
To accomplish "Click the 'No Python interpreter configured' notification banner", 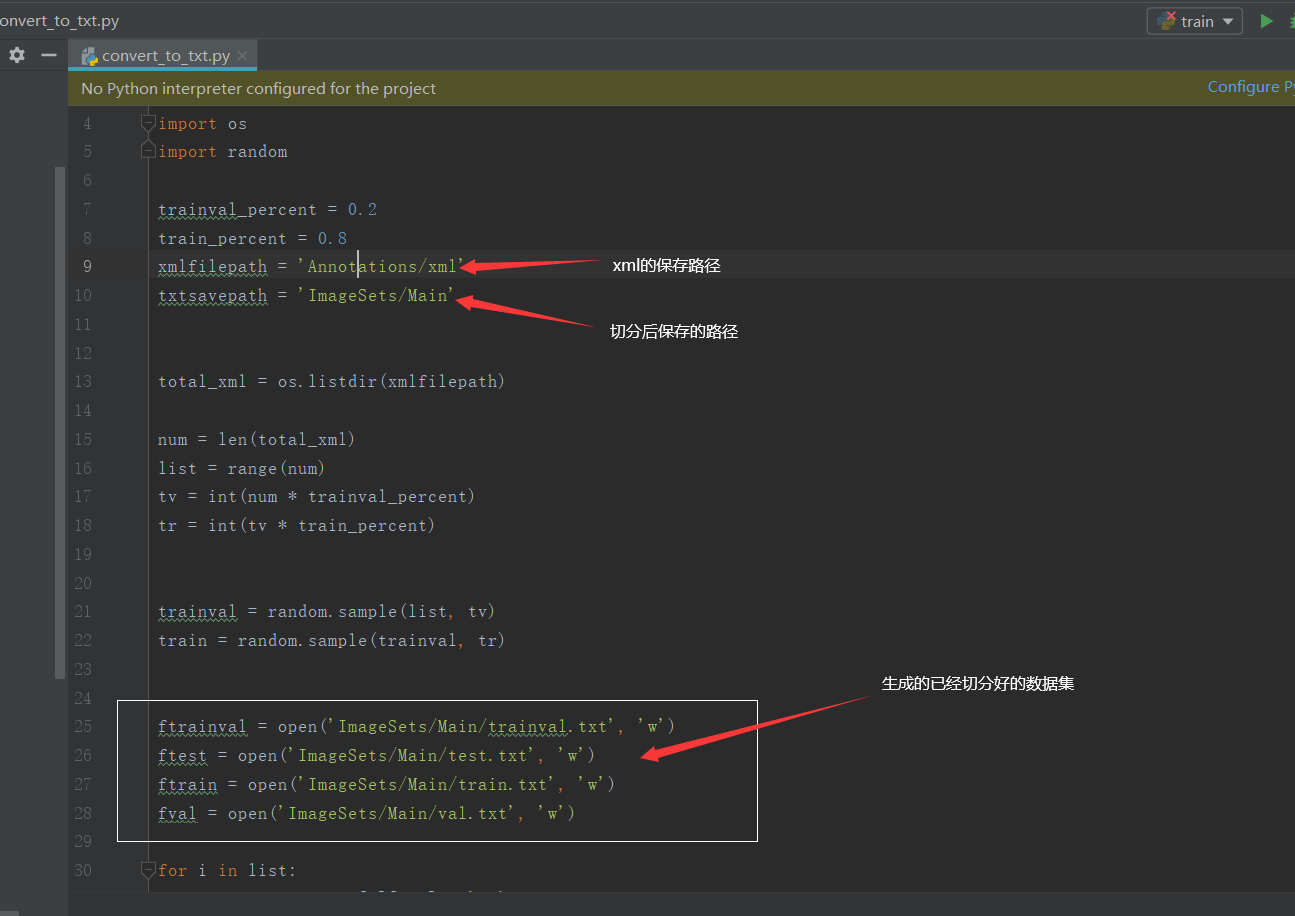I will (x=640, y=88).
